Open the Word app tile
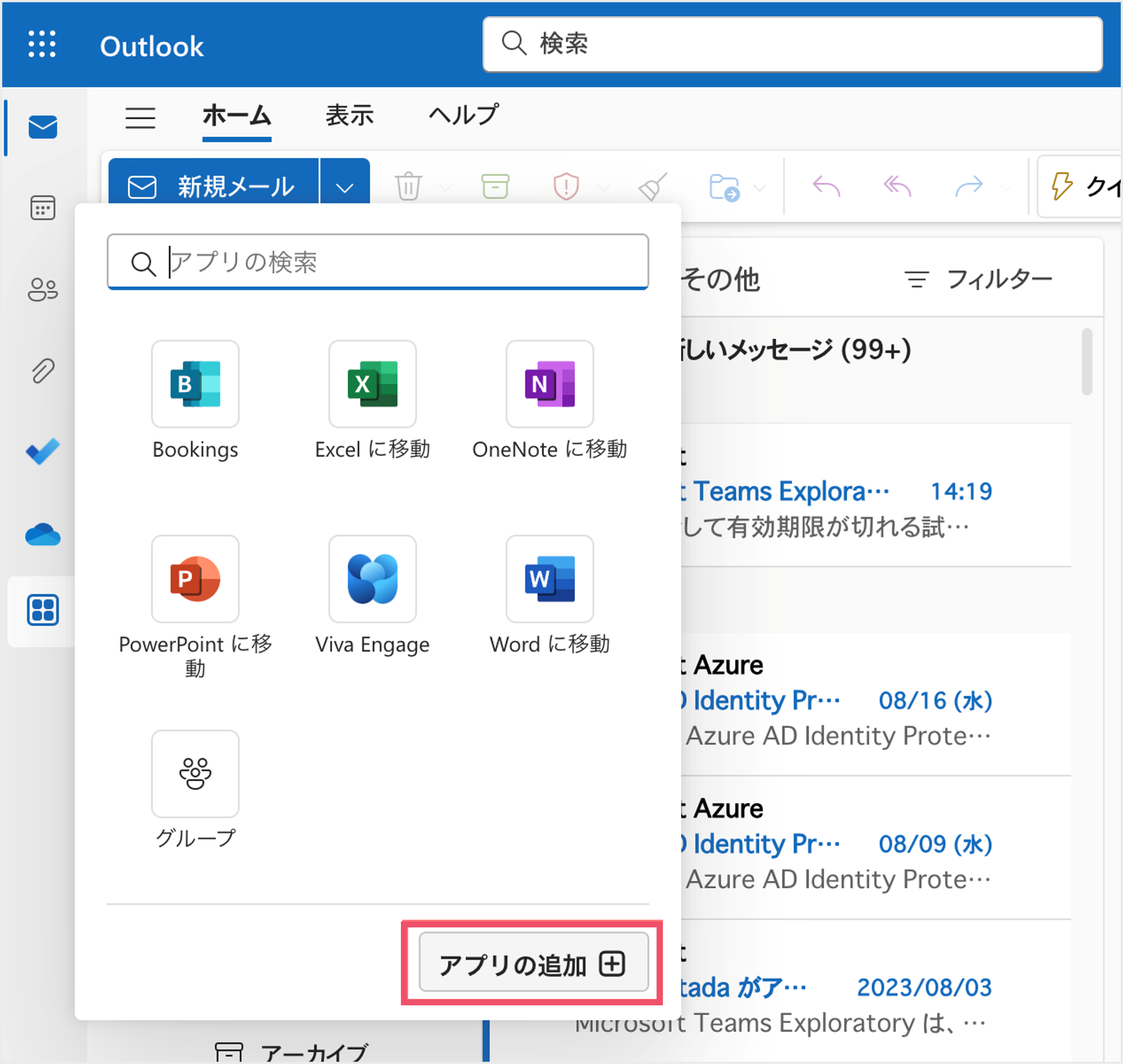The image size is (1123, 1064). click(x=550, y=578)
